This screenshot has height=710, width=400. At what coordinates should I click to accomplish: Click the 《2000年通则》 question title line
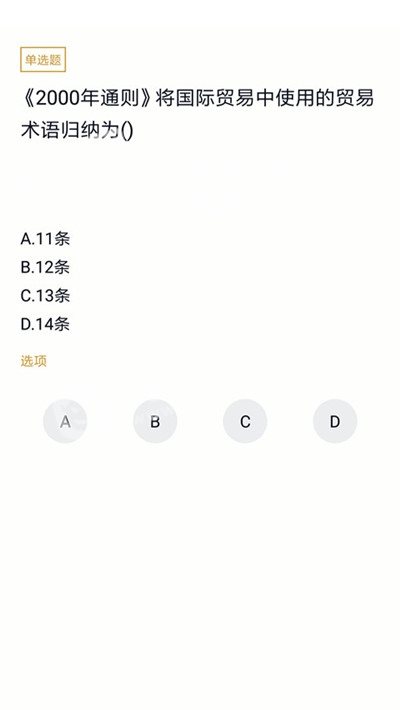(x=197, y=98)
